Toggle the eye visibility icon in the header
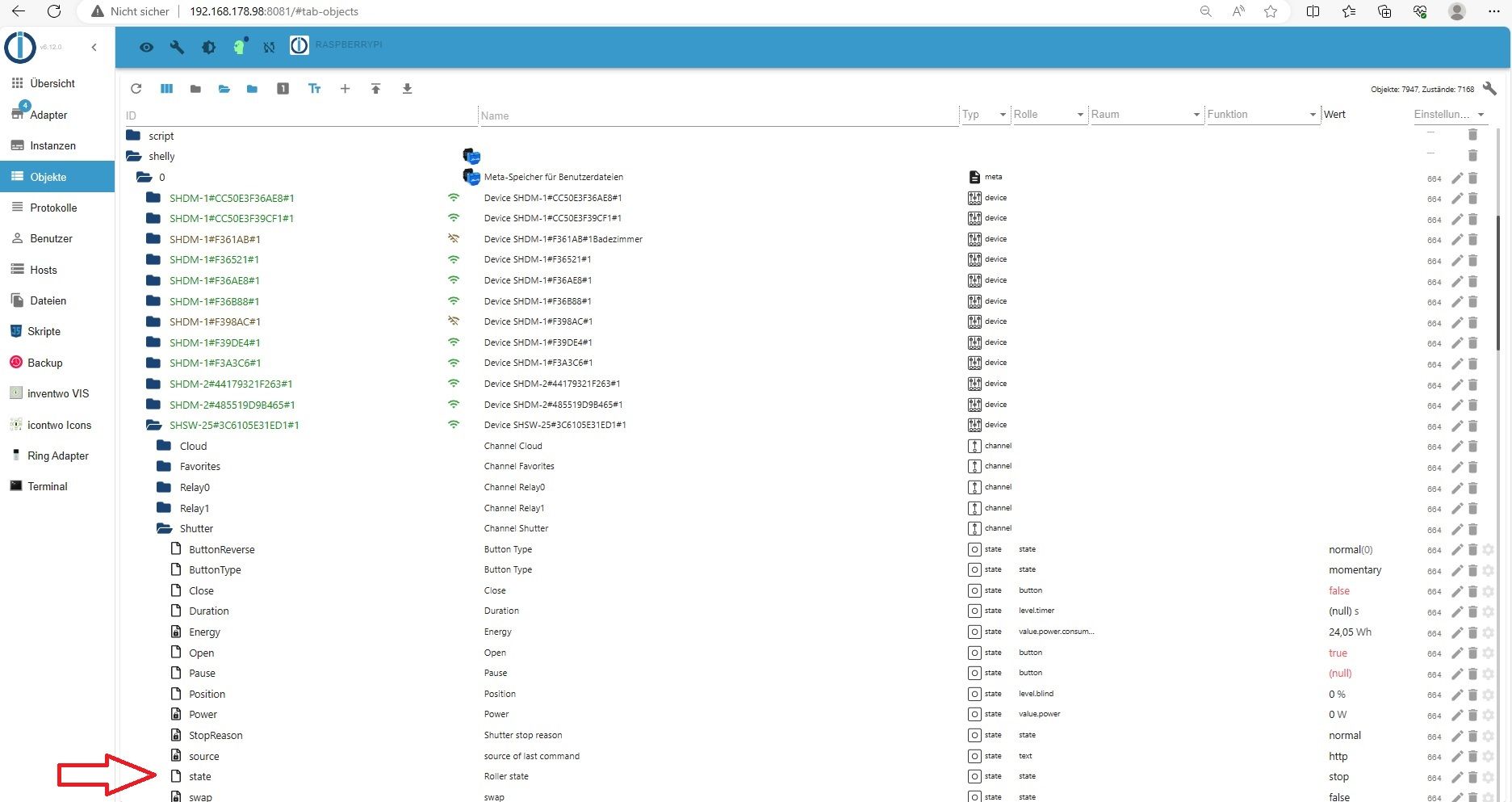The width and height of the screenshot is (1512, 802). point(146,47)
